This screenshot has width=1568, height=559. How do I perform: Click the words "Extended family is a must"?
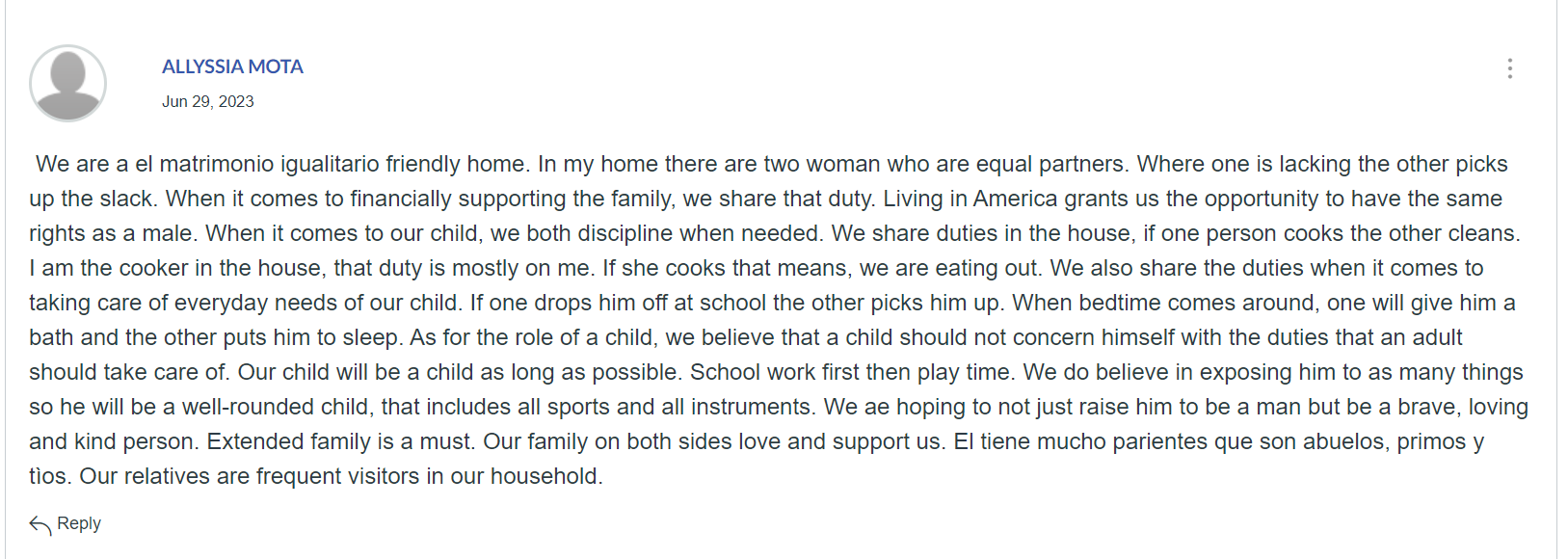click(339, 441)
